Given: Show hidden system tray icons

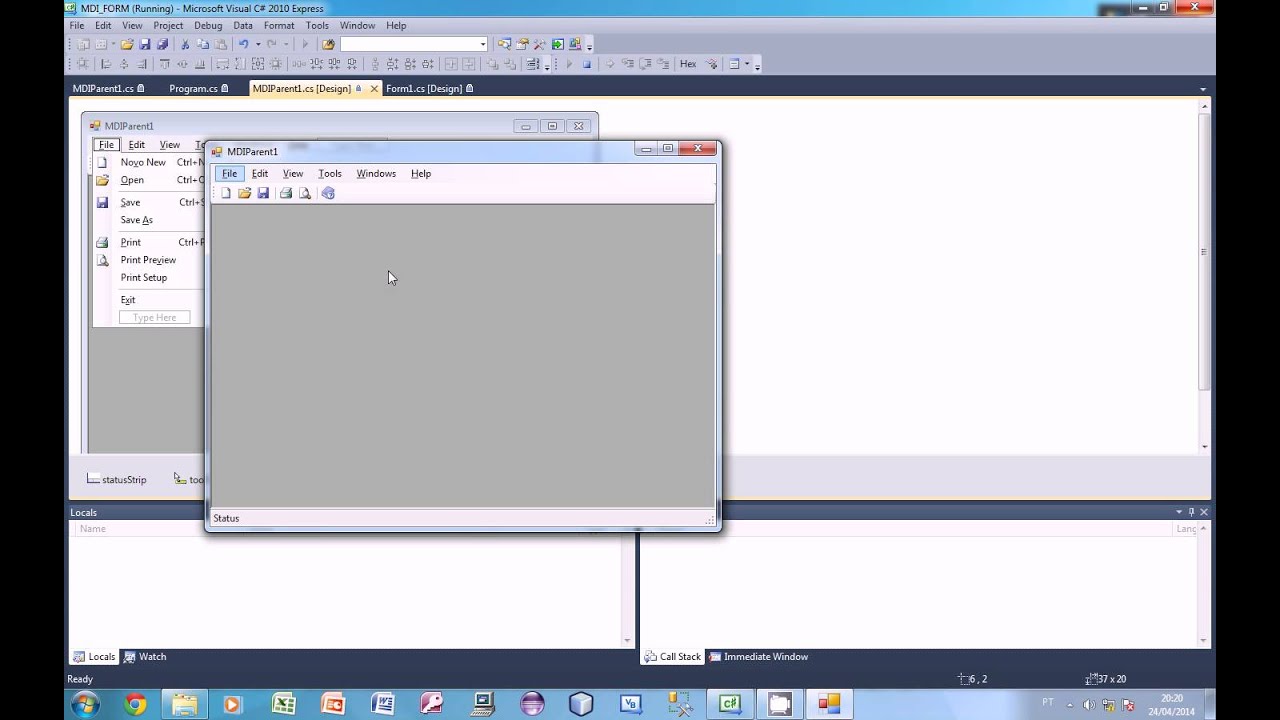Looking at the screenshot, I should [x=1069, y=705].
